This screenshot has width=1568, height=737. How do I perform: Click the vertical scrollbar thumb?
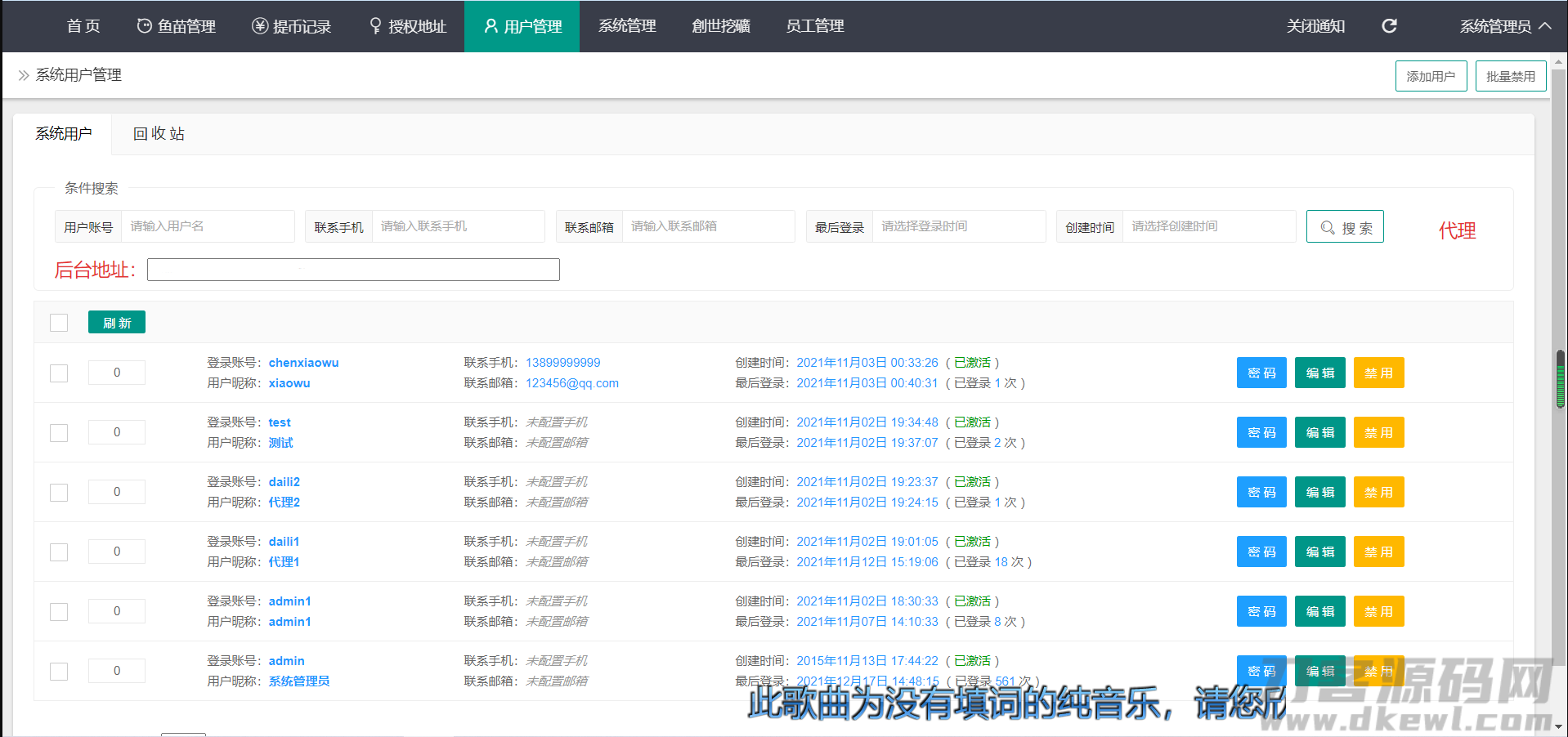pyautogui.click(x=1560, y=379)
